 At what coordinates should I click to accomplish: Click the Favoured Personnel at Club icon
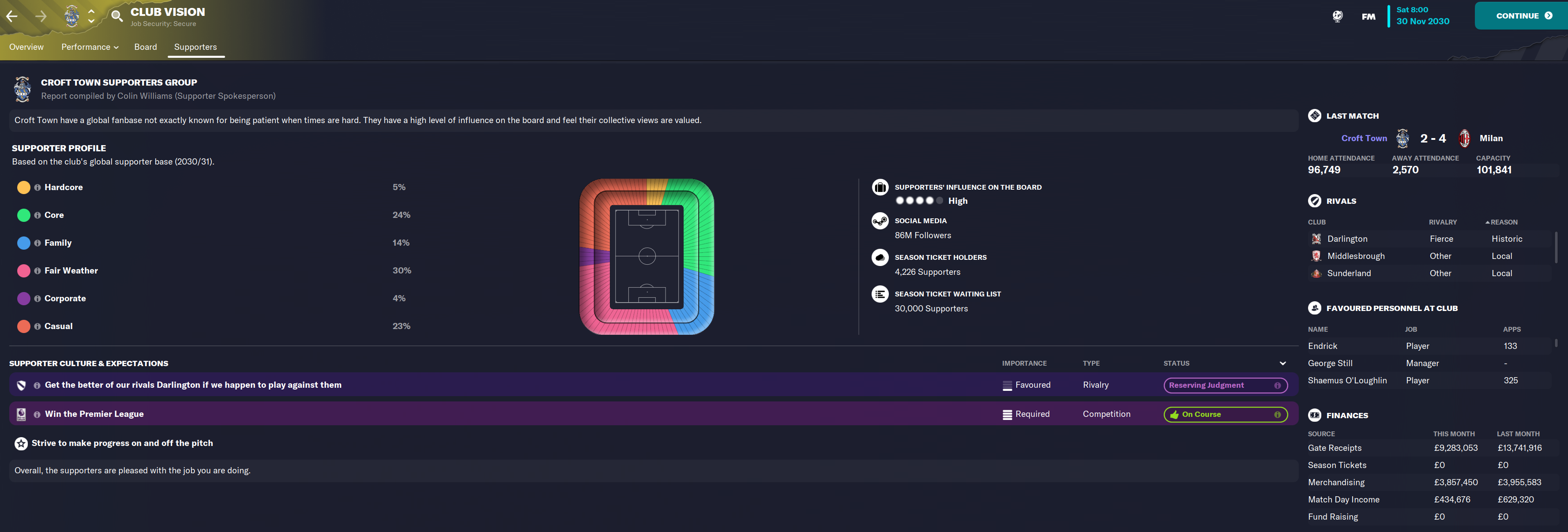[x=1314, y=308]
